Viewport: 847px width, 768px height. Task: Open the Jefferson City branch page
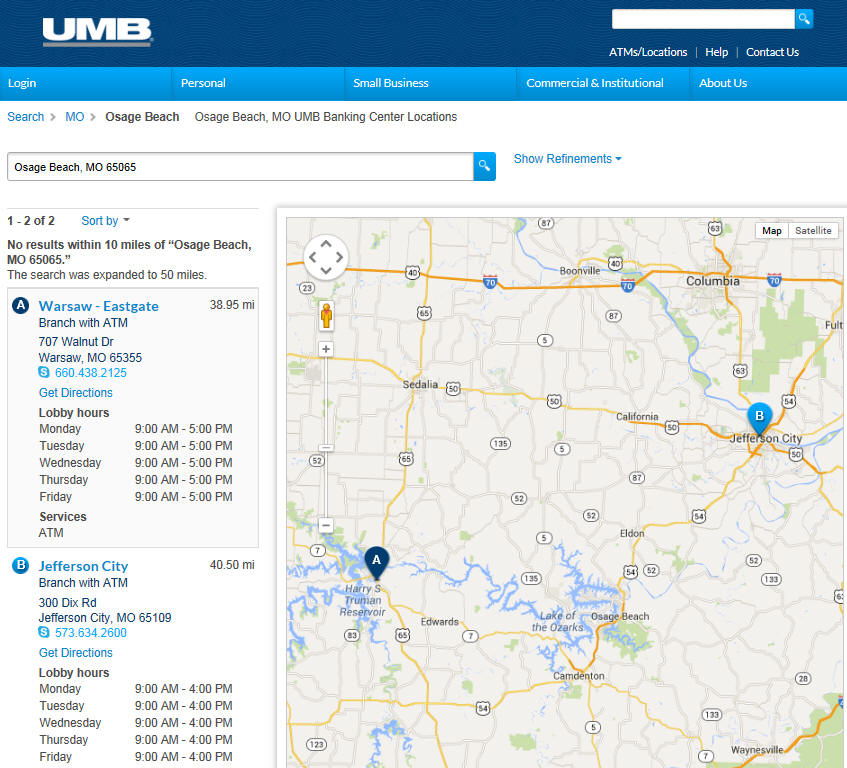(x=84, y=566)
